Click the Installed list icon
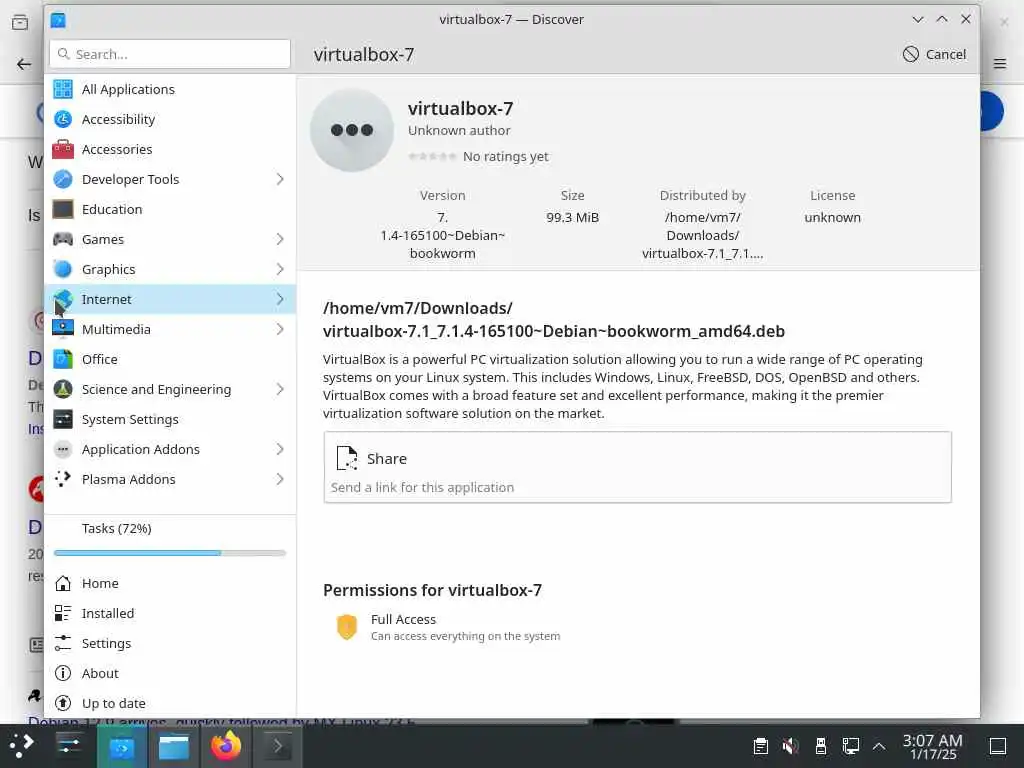Screen dimensions: 1024x768 63,613
